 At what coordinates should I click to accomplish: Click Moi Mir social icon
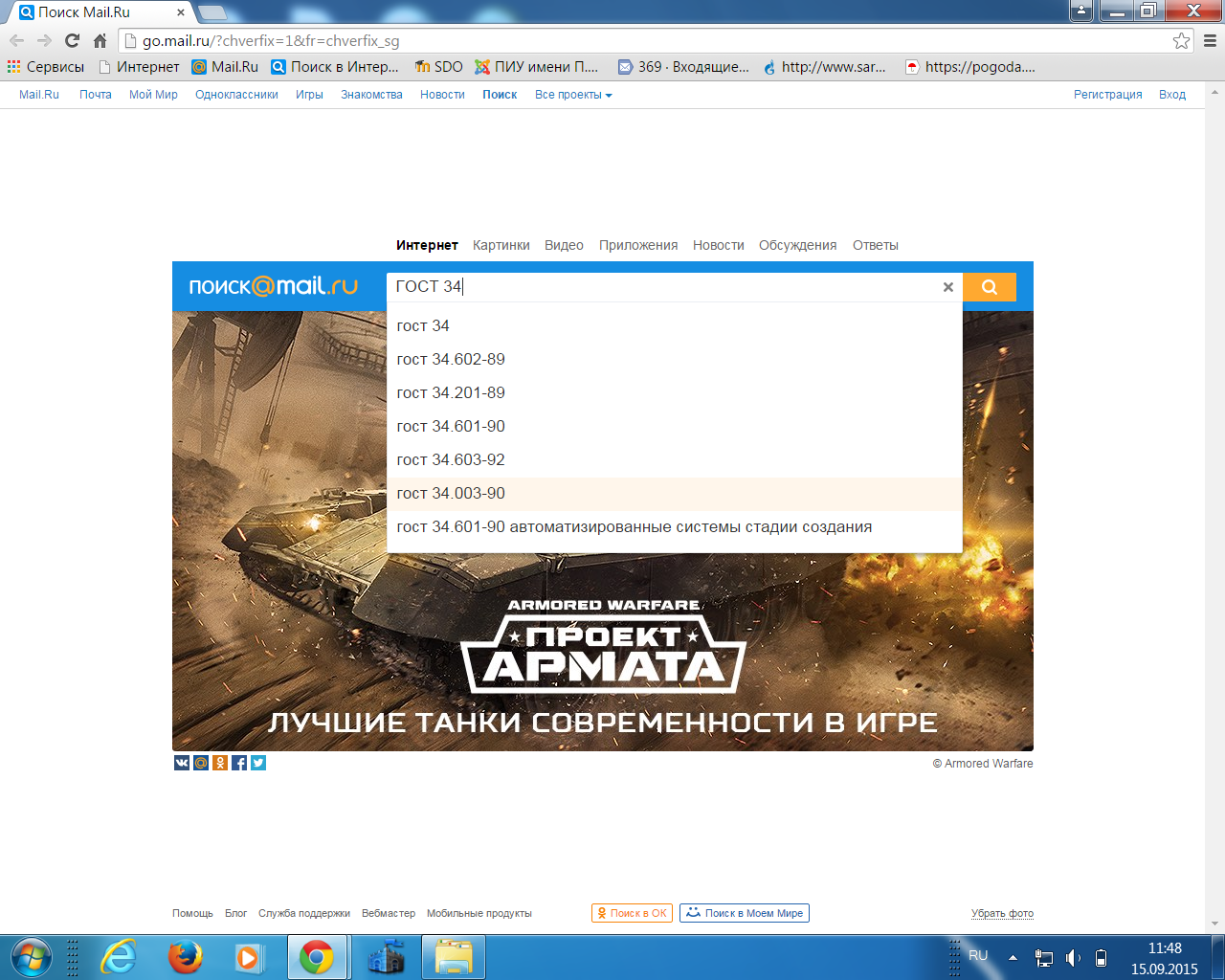tap(201, 763)
